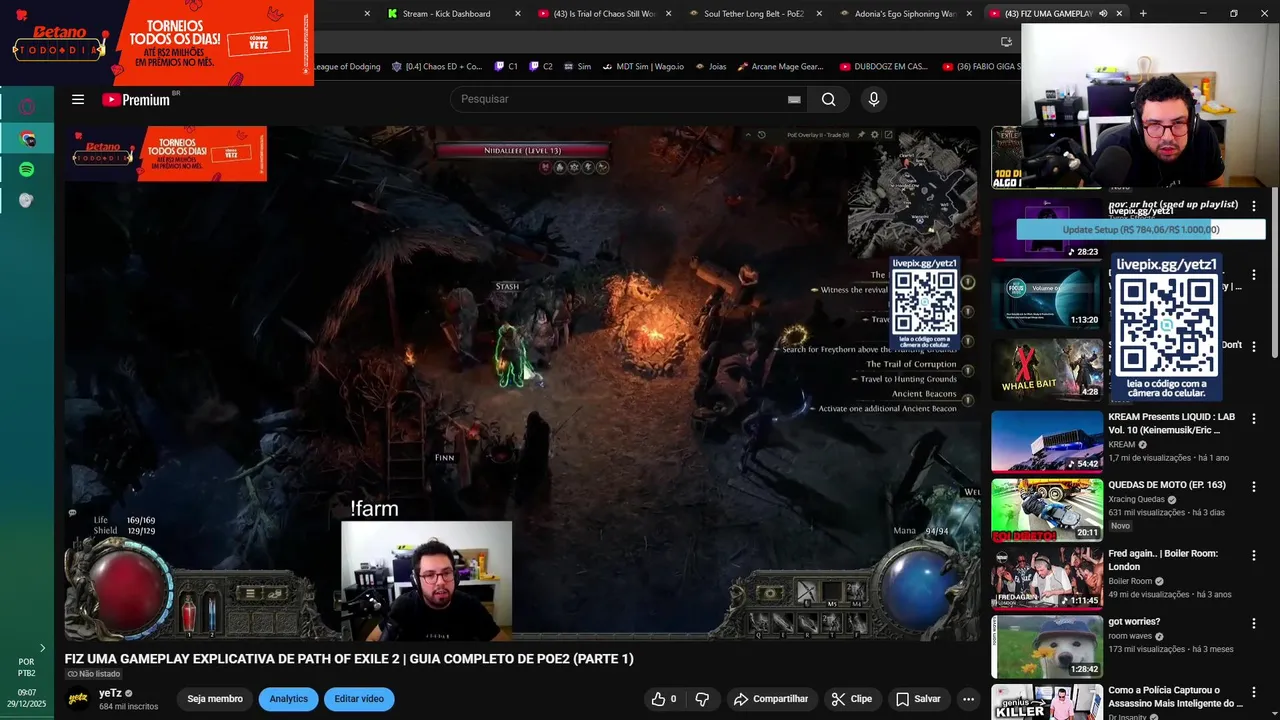This screenshot has width=1280, height=720.
Task: Click the cast icon in the address bar
Action: click(1006, 41)
